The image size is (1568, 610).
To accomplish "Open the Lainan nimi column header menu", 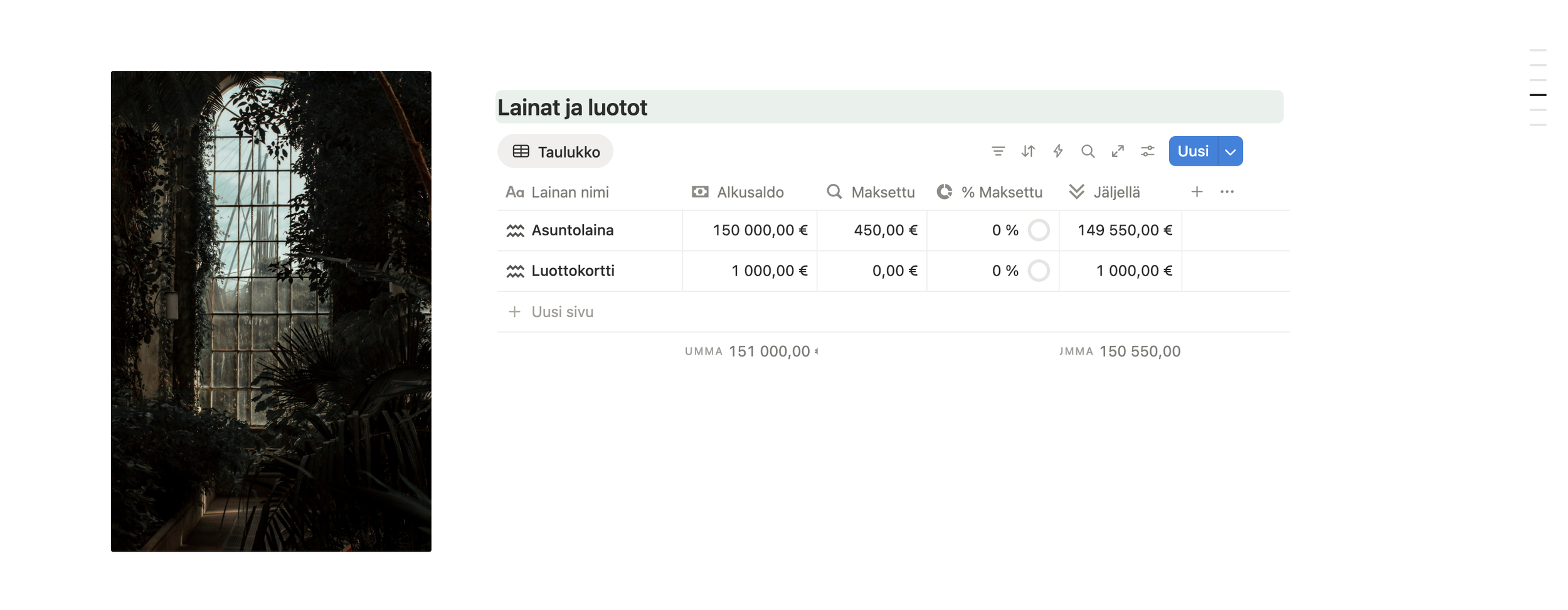I will [x=569, y=192].
